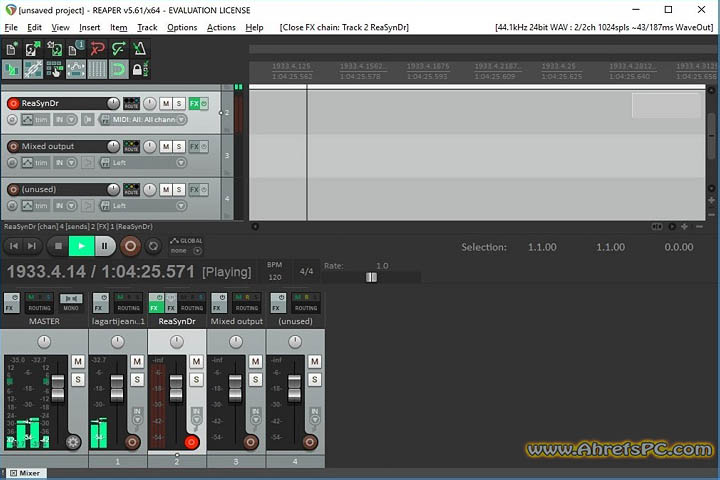Open the ROUTE button on the ReaSynDr track
This screenshot has height=480, width=720.
[x=131, y=103]
